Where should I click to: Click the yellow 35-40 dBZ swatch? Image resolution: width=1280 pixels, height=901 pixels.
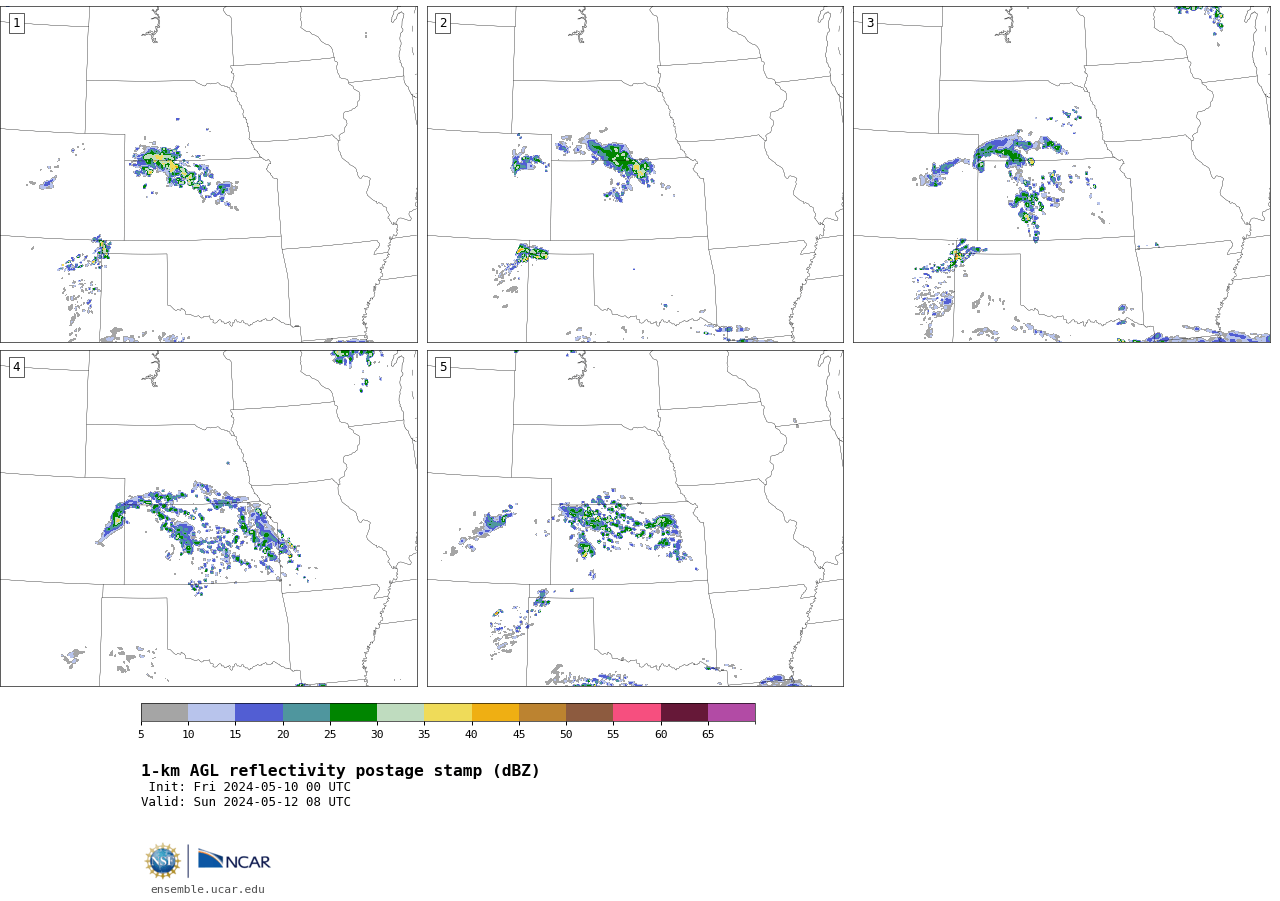[448, 712]
